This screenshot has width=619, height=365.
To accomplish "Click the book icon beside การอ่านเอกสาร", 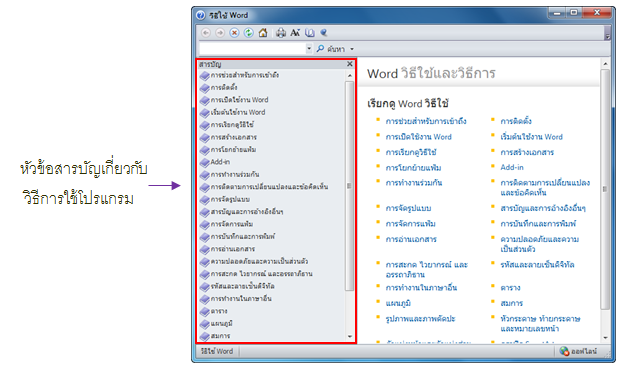I will click(x=204, y=249).
